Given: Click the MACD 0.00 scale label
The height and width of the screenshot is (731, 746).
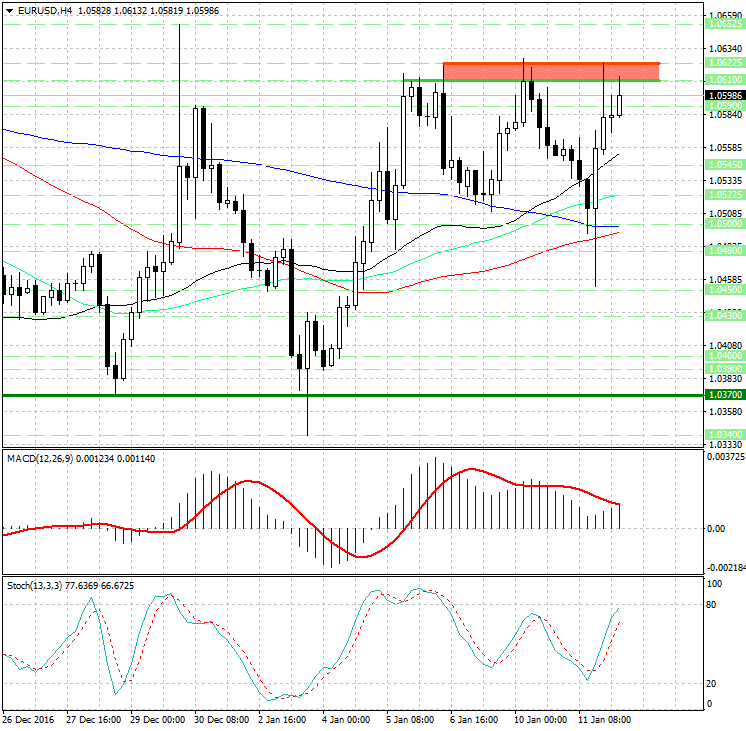Looking at the screenshot, I should [717, 528].
